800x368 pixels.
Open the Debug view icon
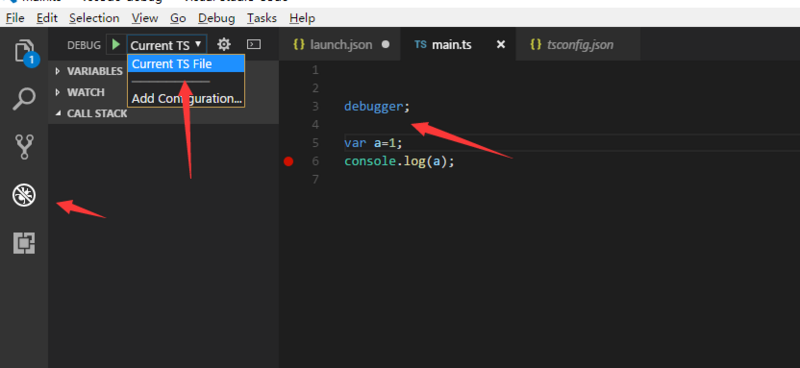coord(24,195)
